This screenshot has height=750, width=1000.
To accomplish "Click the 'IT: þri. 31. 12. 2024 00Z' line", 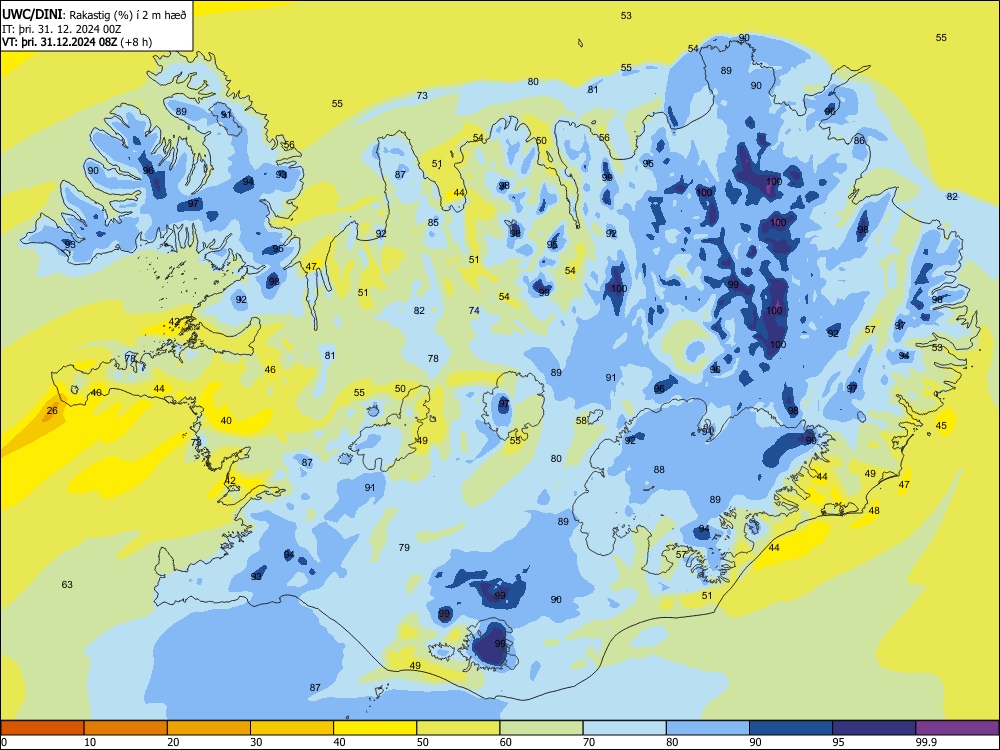I will pyautogui.click(x=62, y=29).
